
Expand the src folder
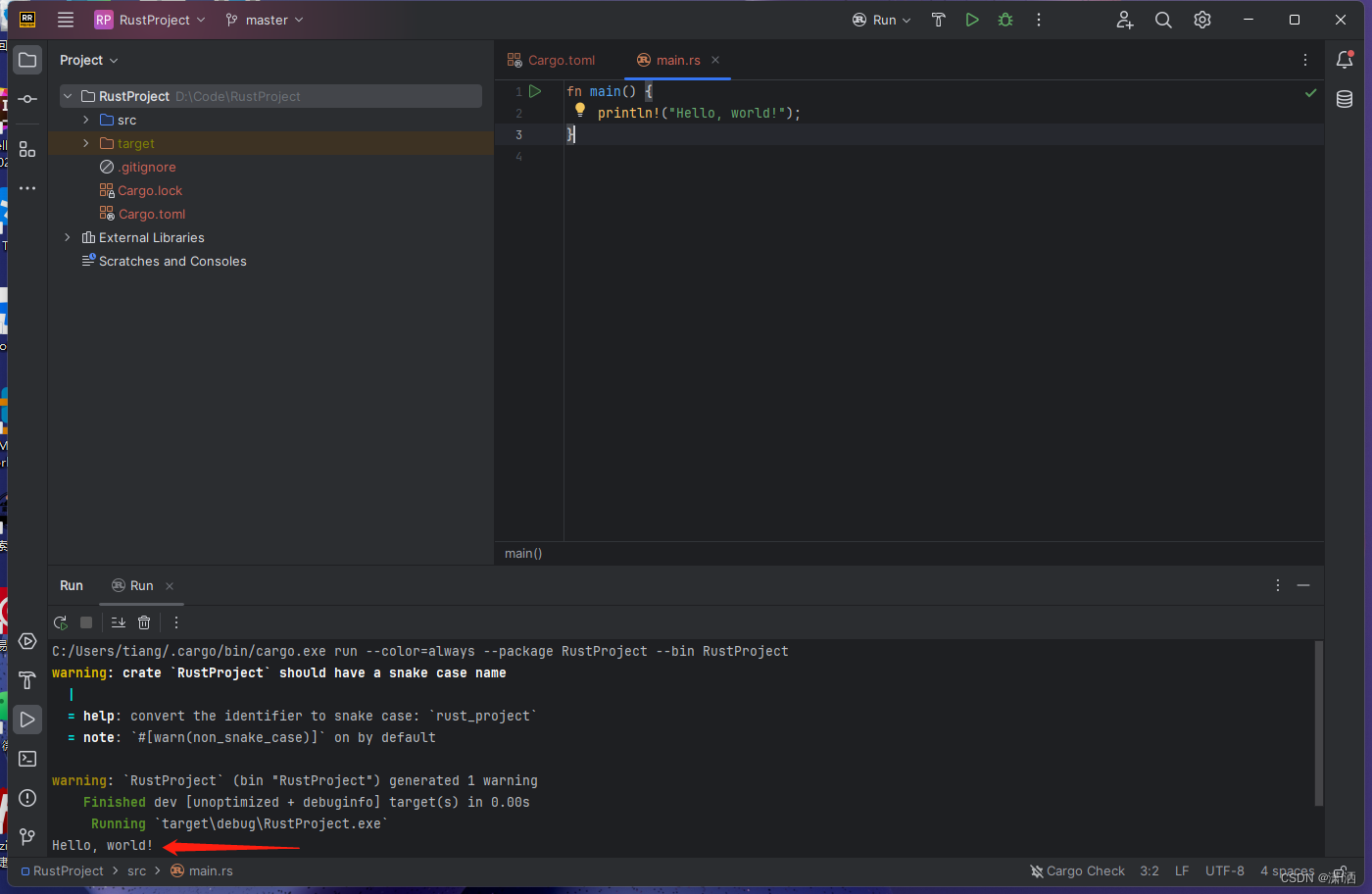pos(86,120)
